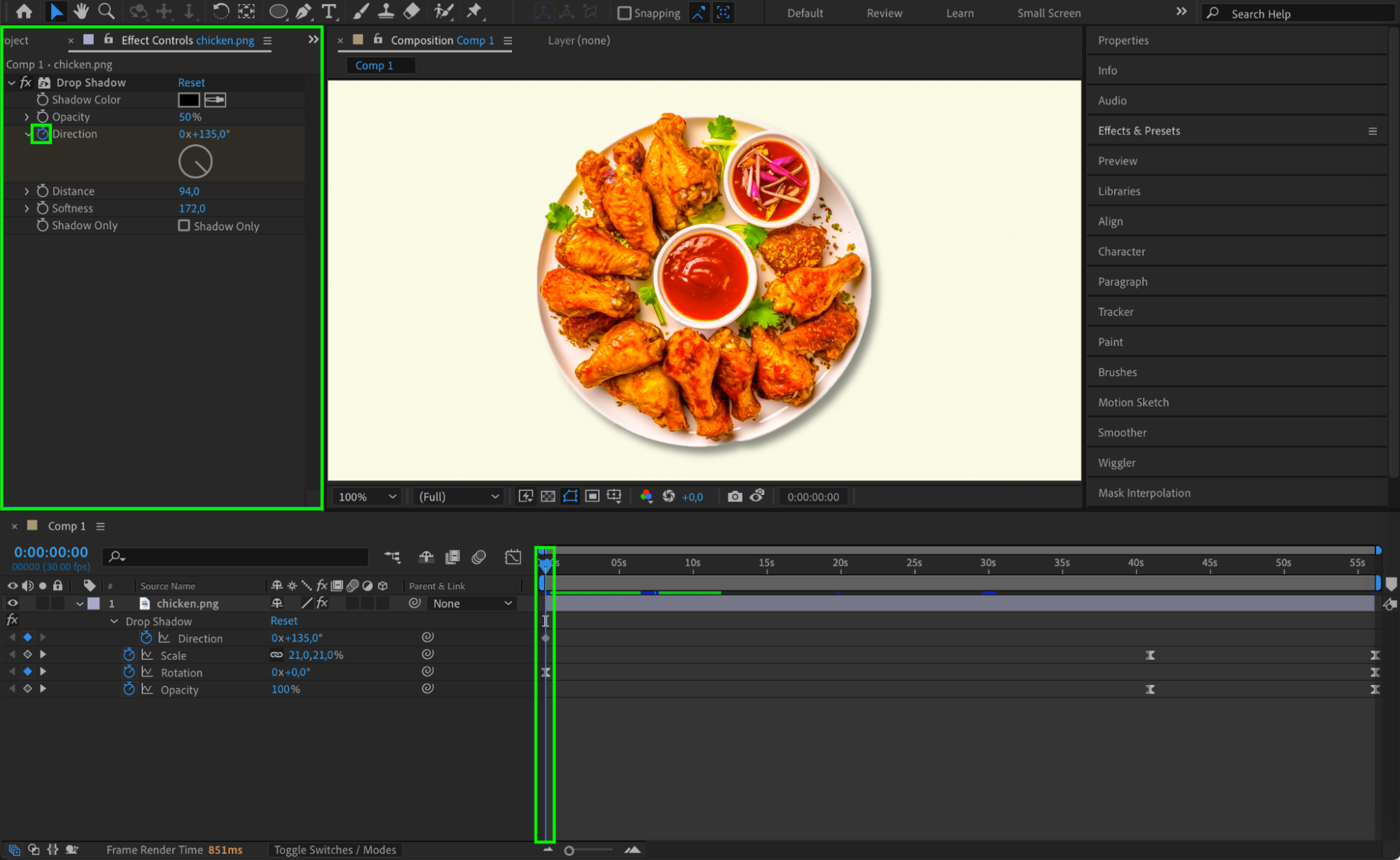This screenshot has height=860, width=1400.
Task: Click the Home icon
Action: tap(24, 11)
